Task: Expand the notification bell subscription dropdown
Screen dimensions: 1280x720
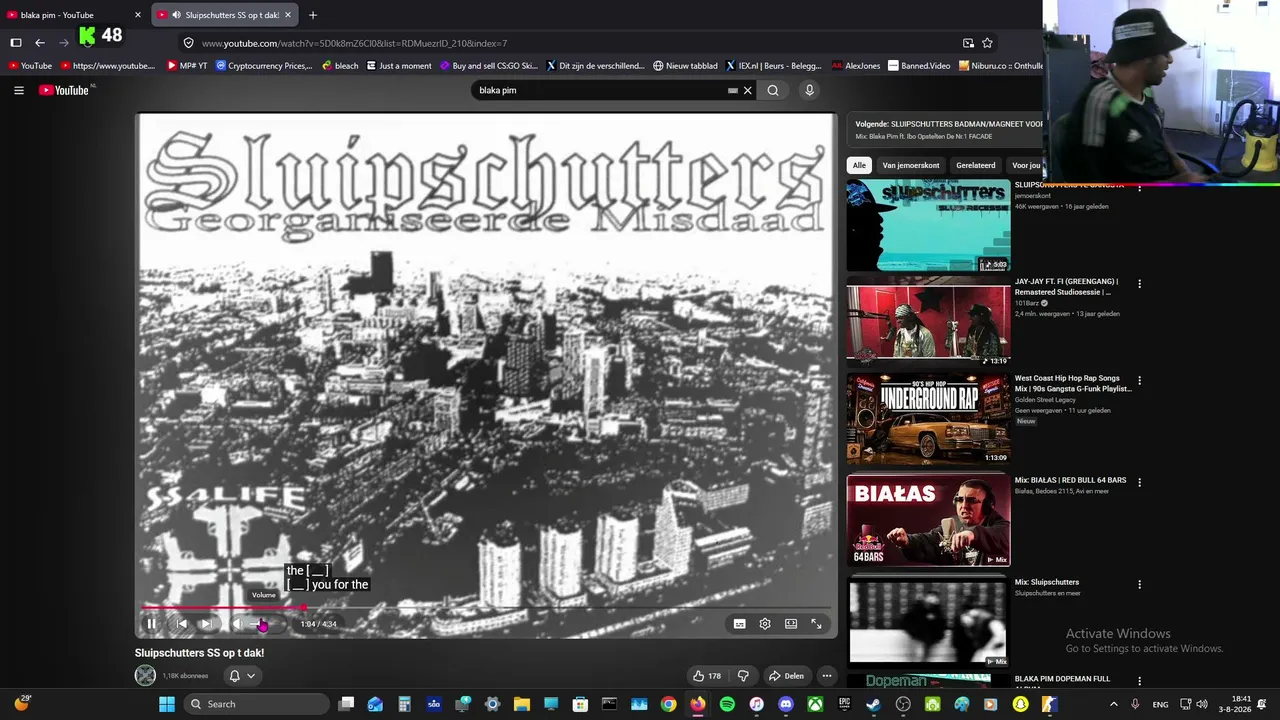Action: pyautogui.click(x=242, y=676)
